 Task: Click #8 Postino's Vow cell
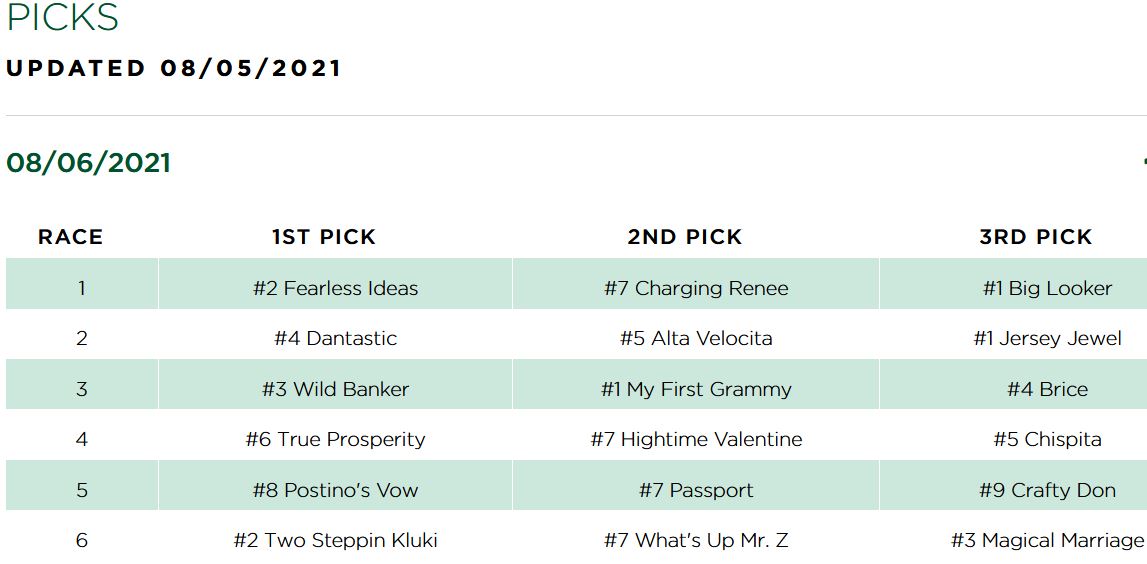point(335,489)
